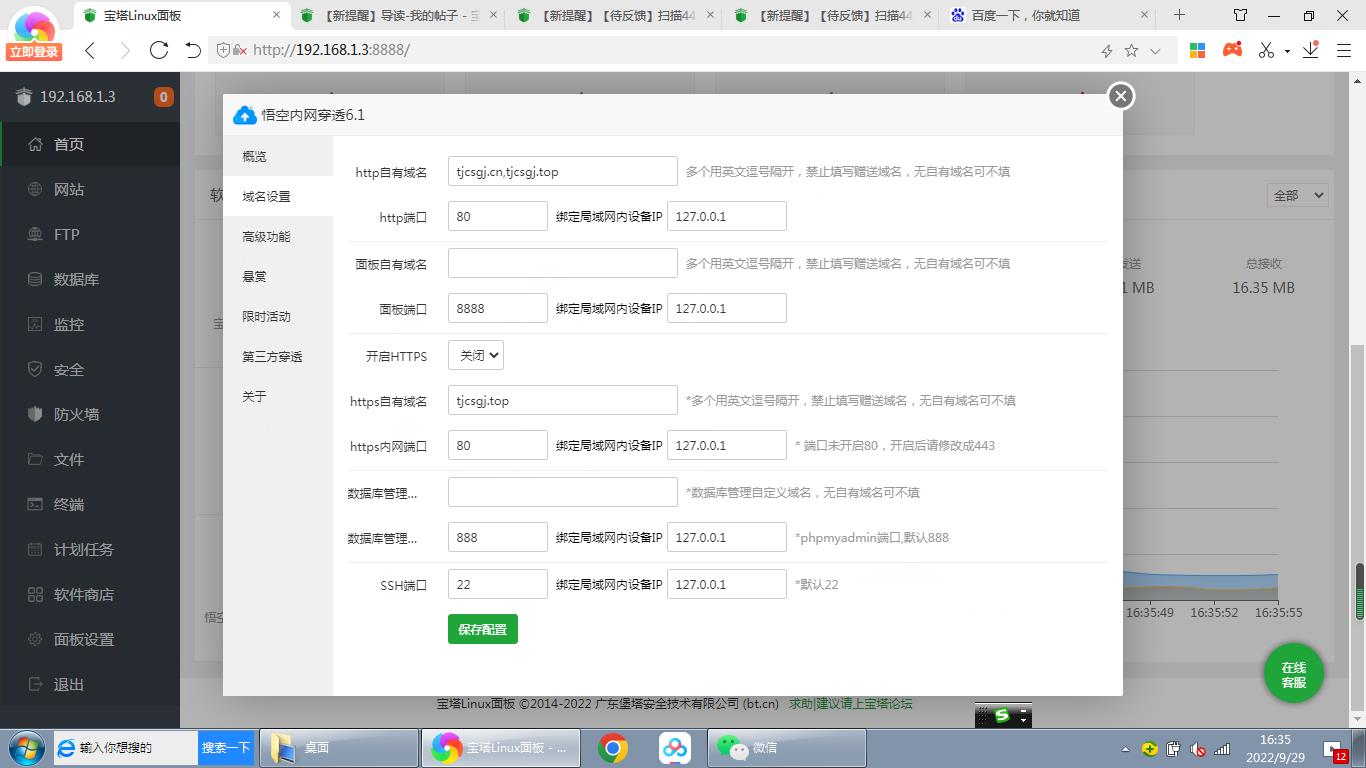Click the 微信 taskbar button
This screenshot has width=1366, height=768.
pos(787,747)
